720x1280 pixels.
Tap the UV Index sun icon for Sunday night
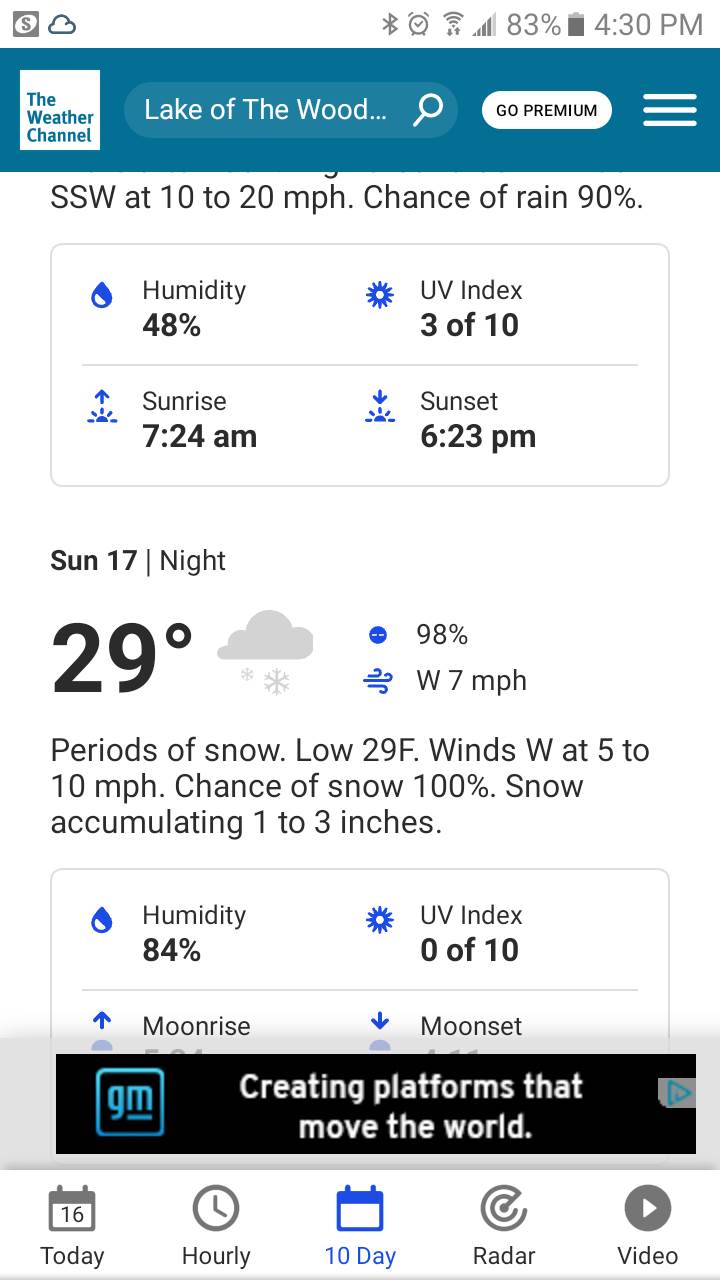tap(379, 921)
